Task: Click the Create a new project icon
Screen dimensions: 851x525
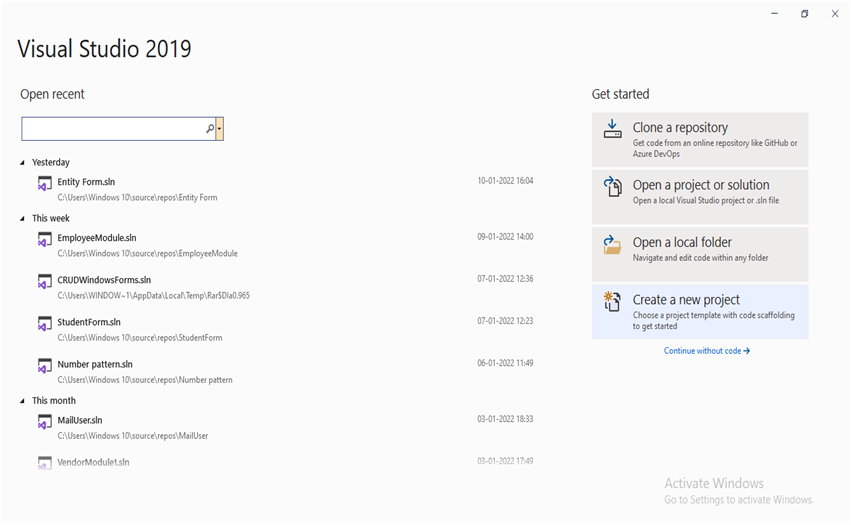Action: point(612,301)
